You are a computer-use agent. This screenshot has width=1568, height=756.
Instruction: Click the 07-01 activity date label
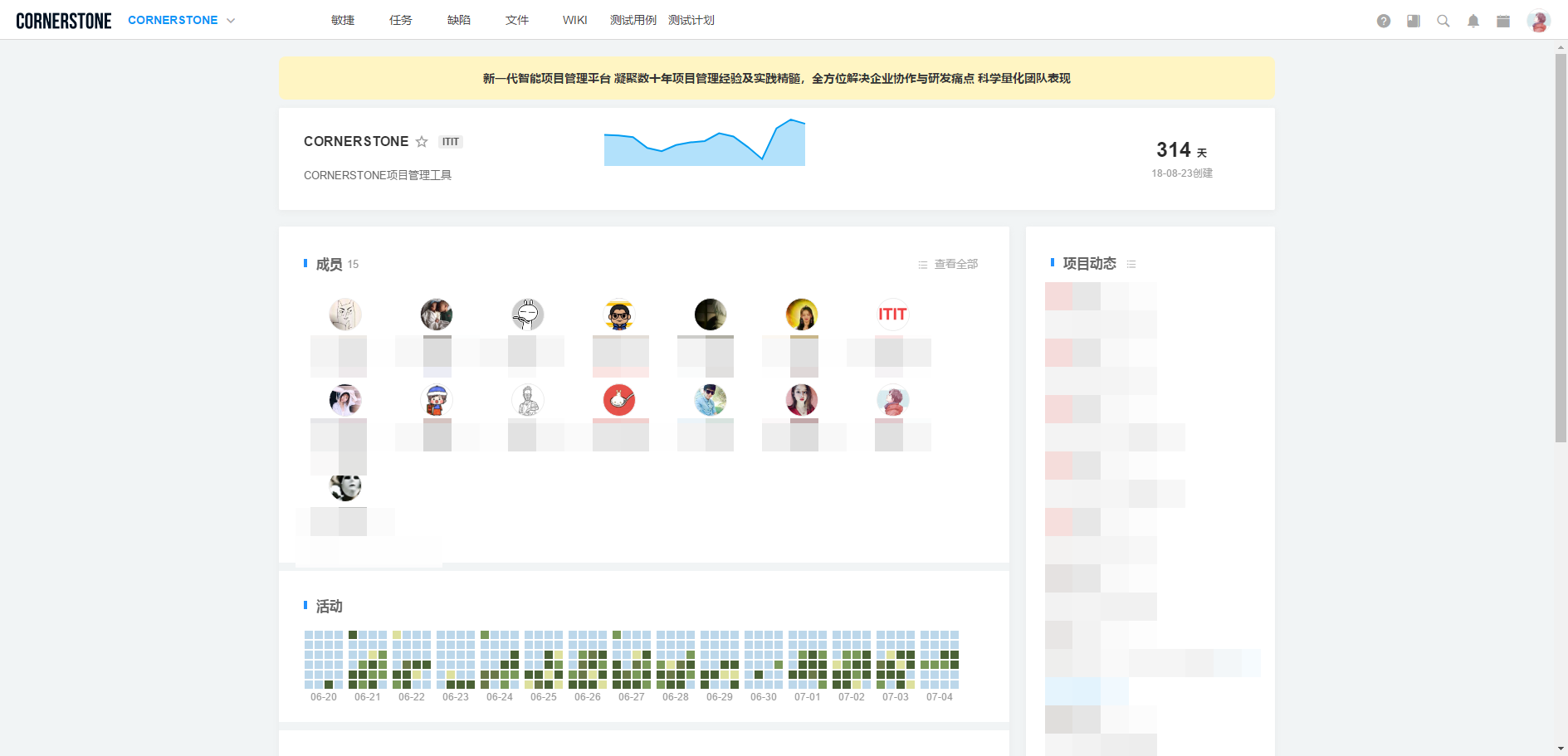point(808,697)
